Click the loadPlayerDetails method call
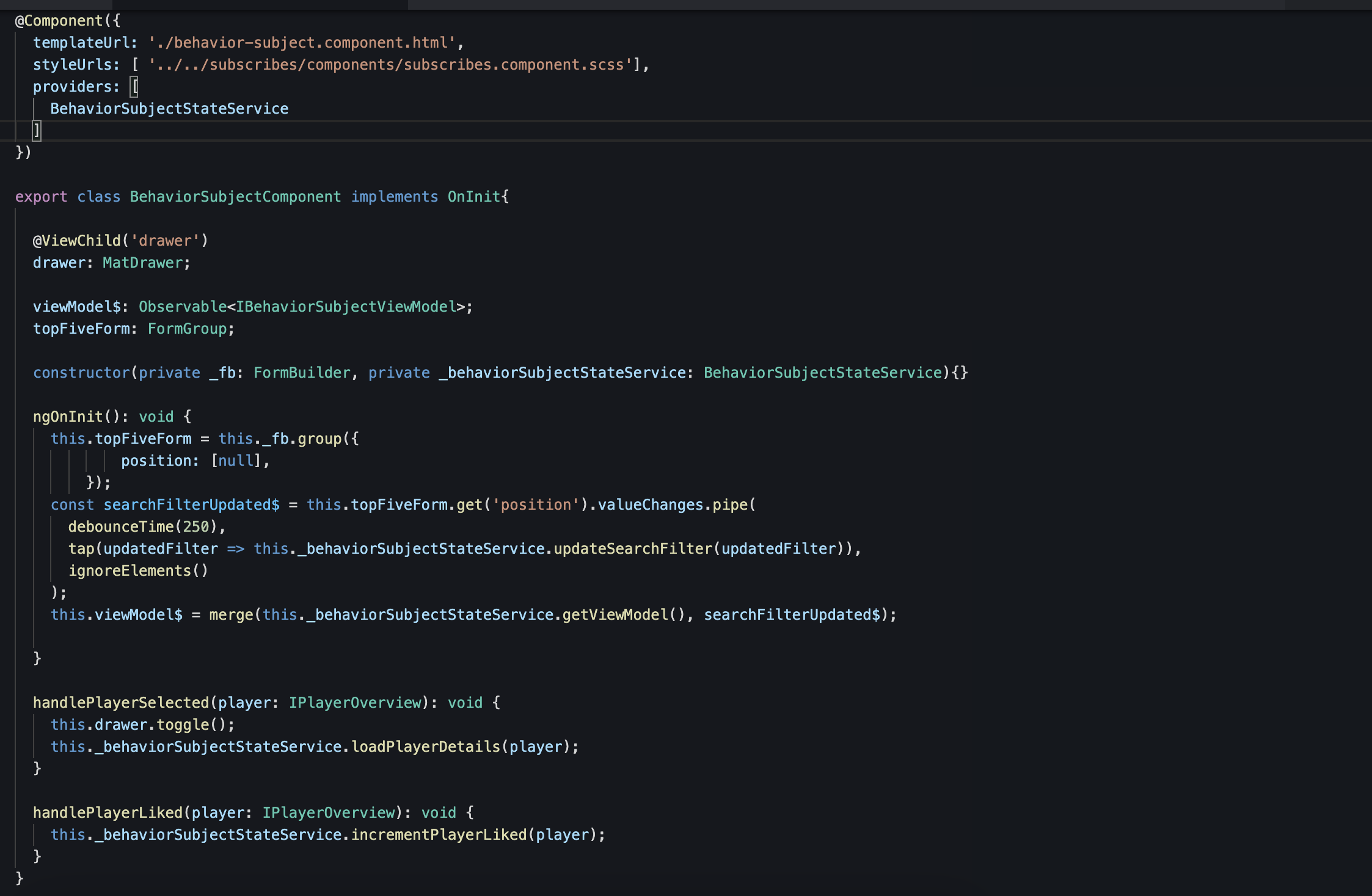Screen dimensions: 1372x896 pos(426,747)
